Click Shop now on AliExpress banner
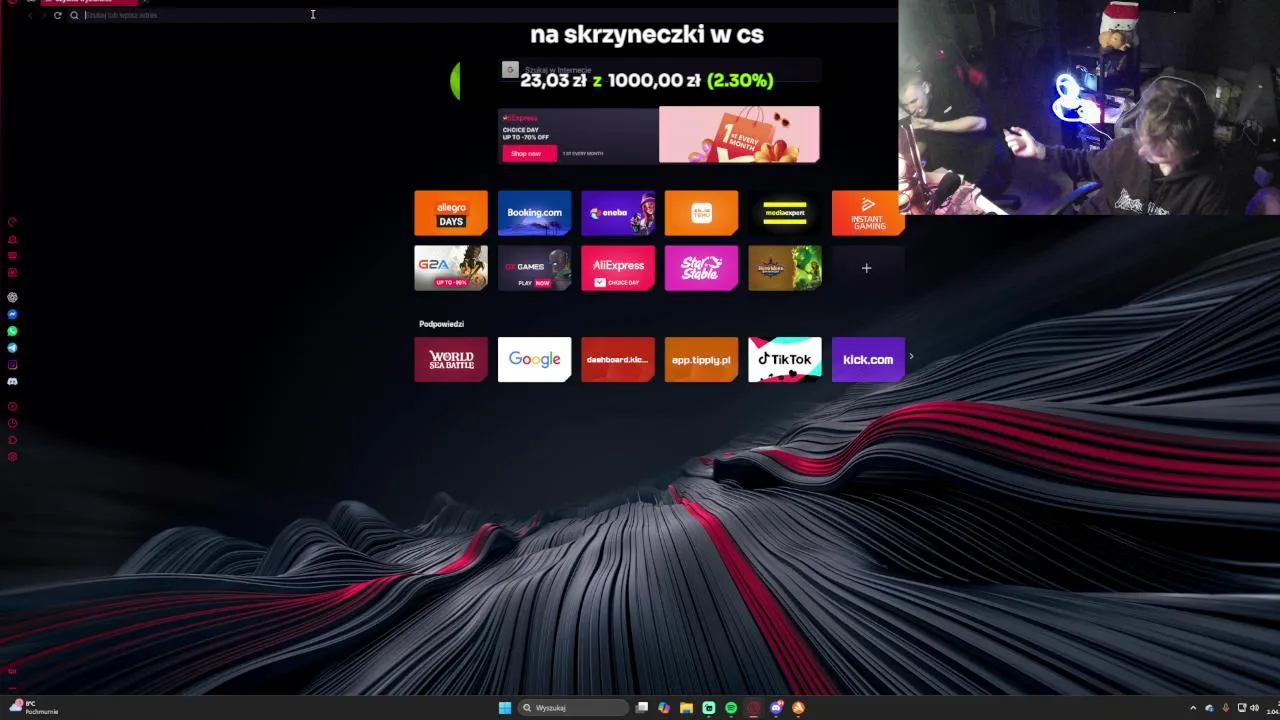Screen dimensions: 1280x720 pyautogui.click(x=528, y=153)
